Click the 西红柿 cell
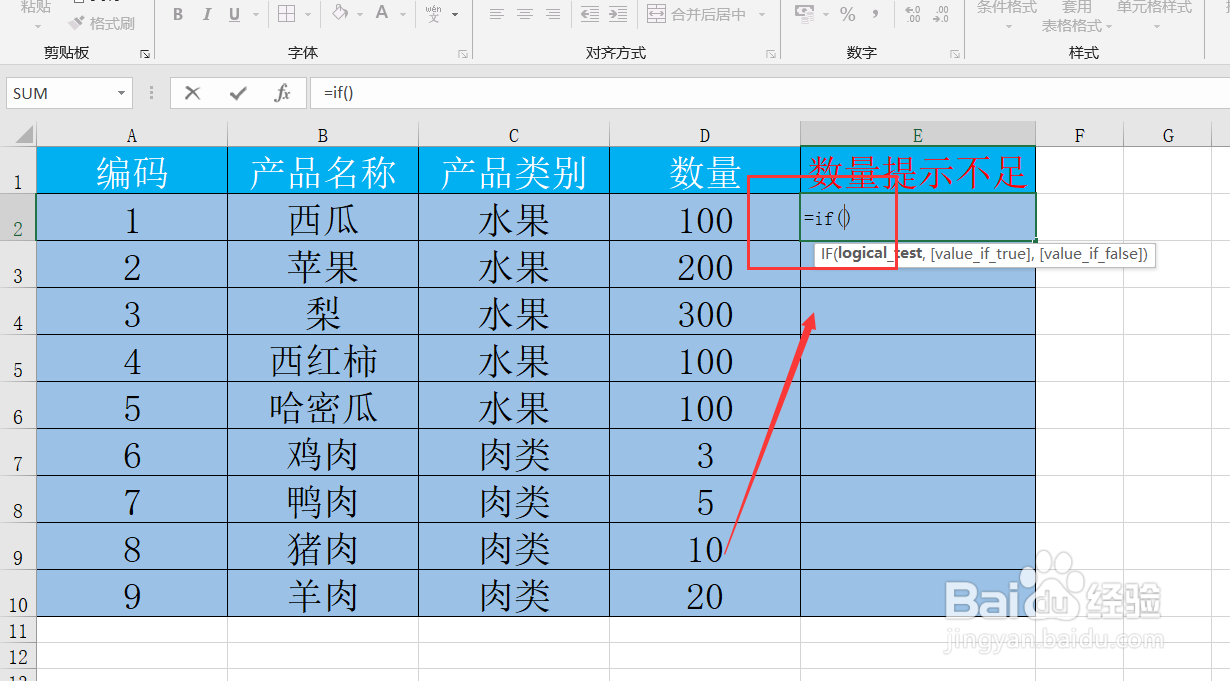Viewport: 1230px width, 681px height. [x=323, y=359]
